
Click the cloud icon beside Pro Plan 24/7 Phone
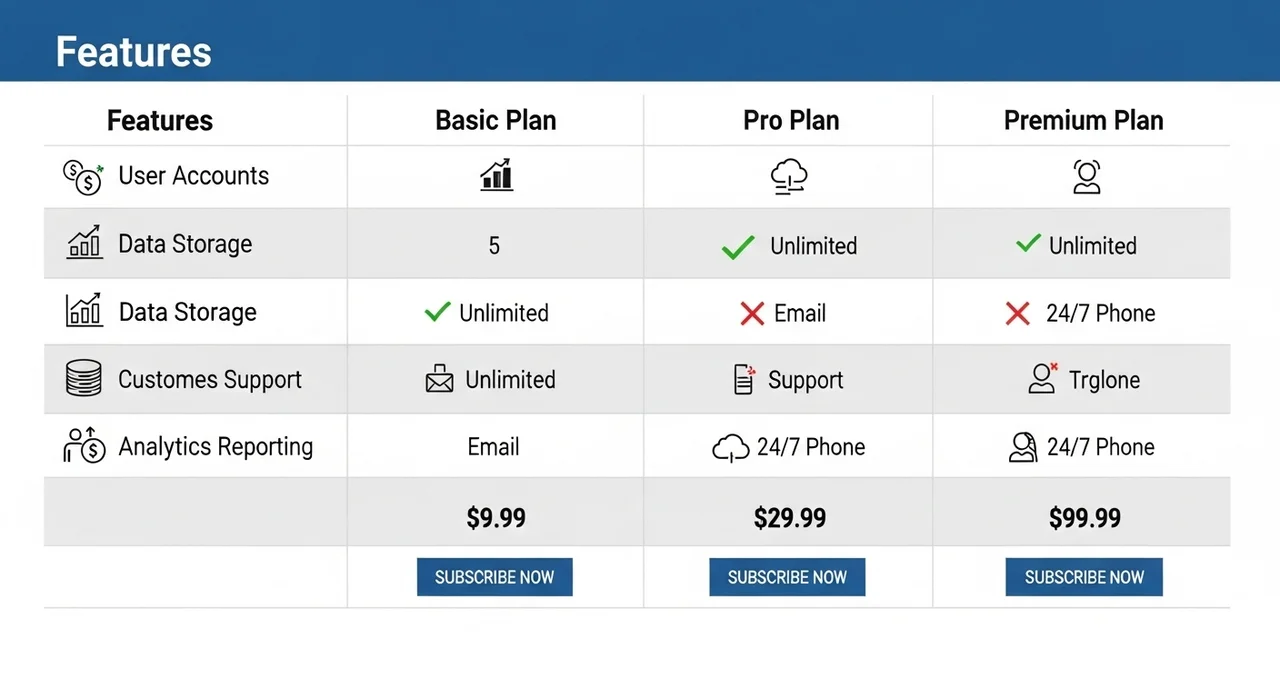pyautogui.click(x=730, y=448)
